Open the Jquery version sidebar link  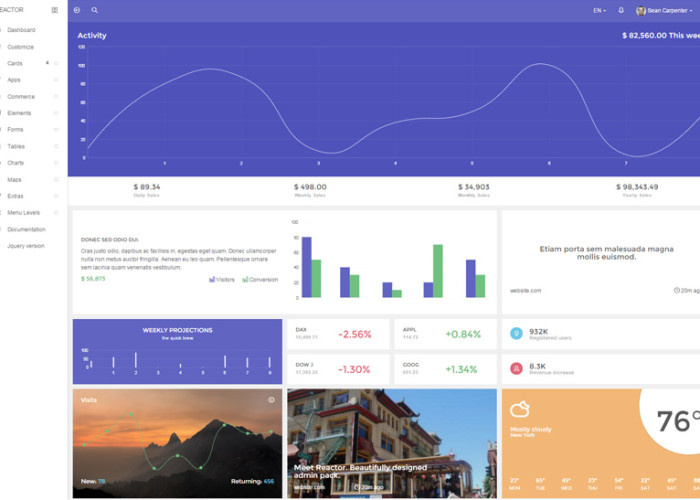coord(26,246)
